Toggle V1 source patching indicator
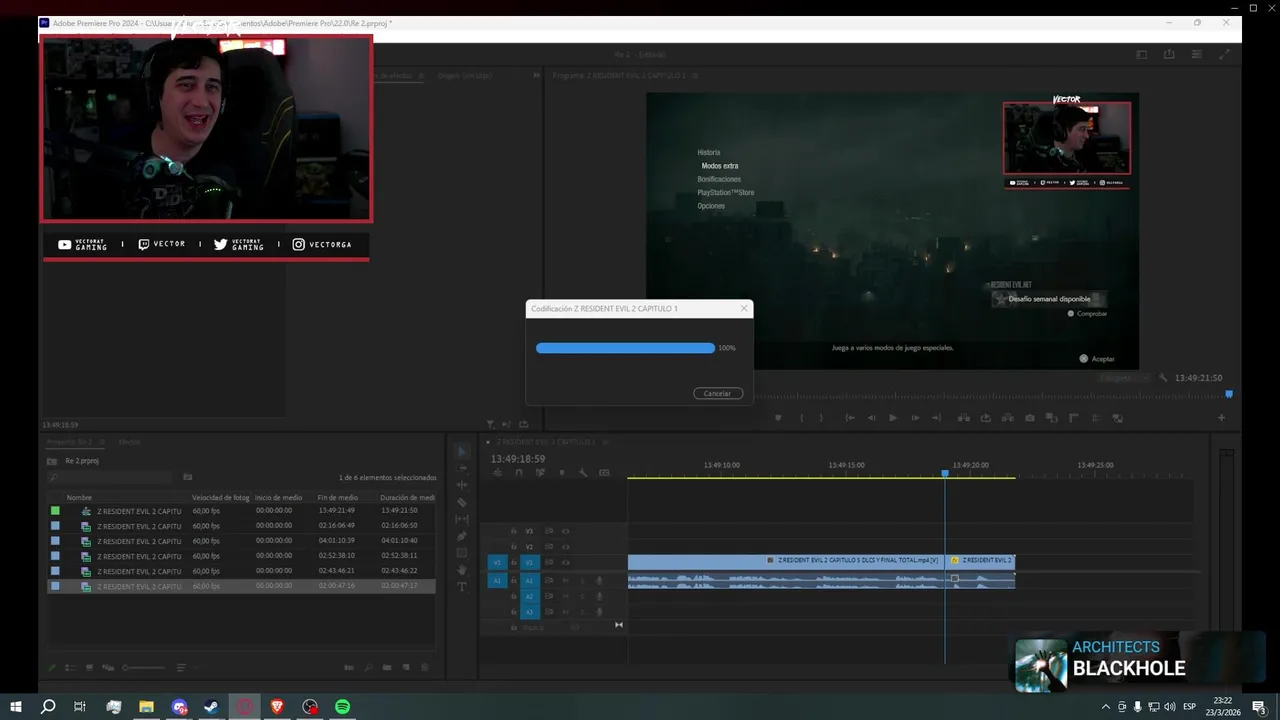The height and width of the screenshot is (720, 1280). click(x=497, y=562)
